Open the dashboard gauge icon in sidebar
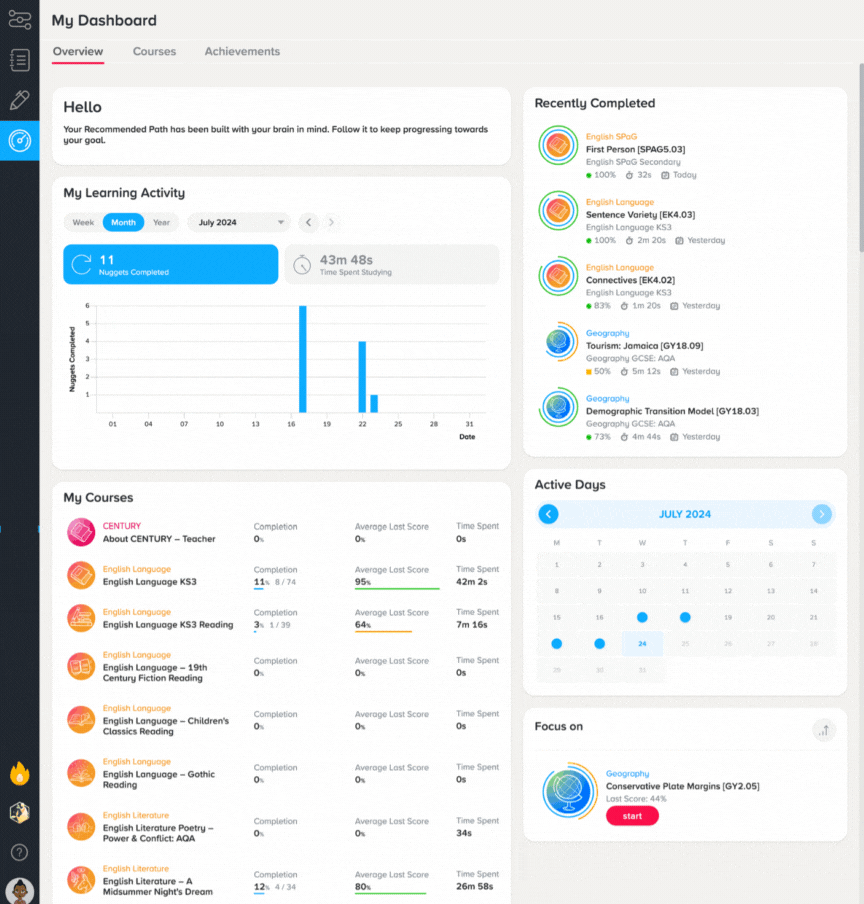The width and height of the screenshot is (864, 904). (20, 141)
